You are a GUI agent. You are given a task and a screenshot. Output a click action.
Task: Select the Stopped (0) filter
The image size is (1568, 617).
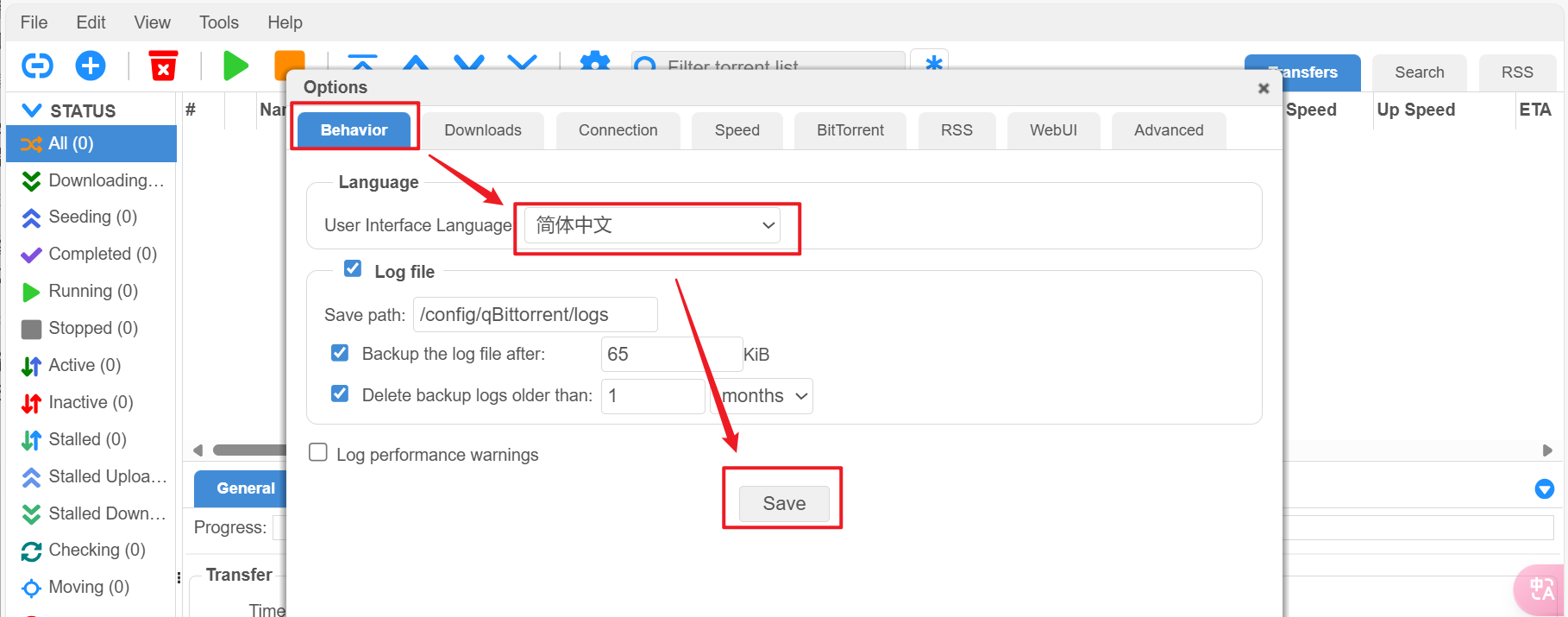pos(91,328)
